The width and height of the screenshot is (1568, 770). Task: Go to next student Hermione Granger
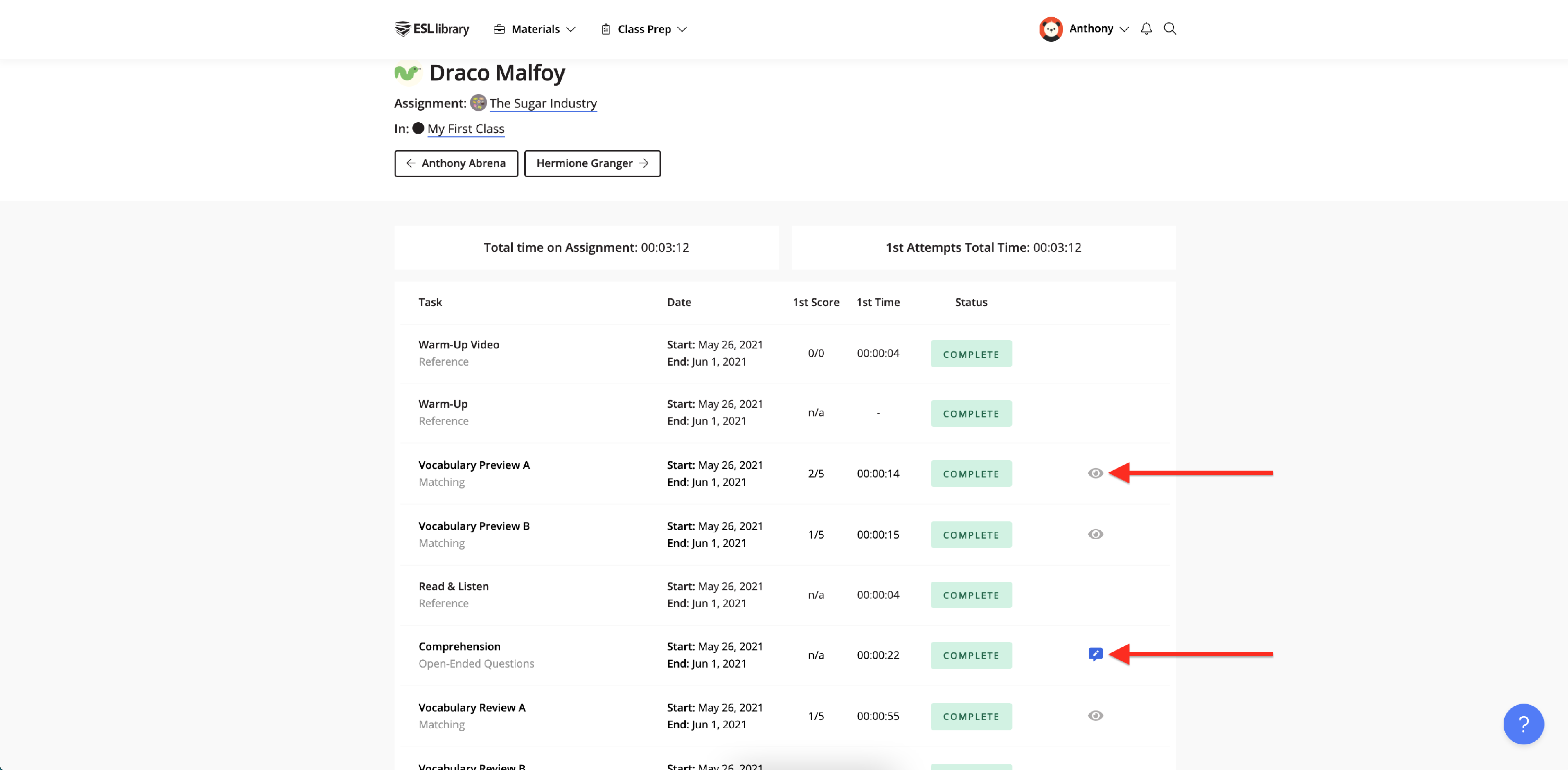[592, 163]
